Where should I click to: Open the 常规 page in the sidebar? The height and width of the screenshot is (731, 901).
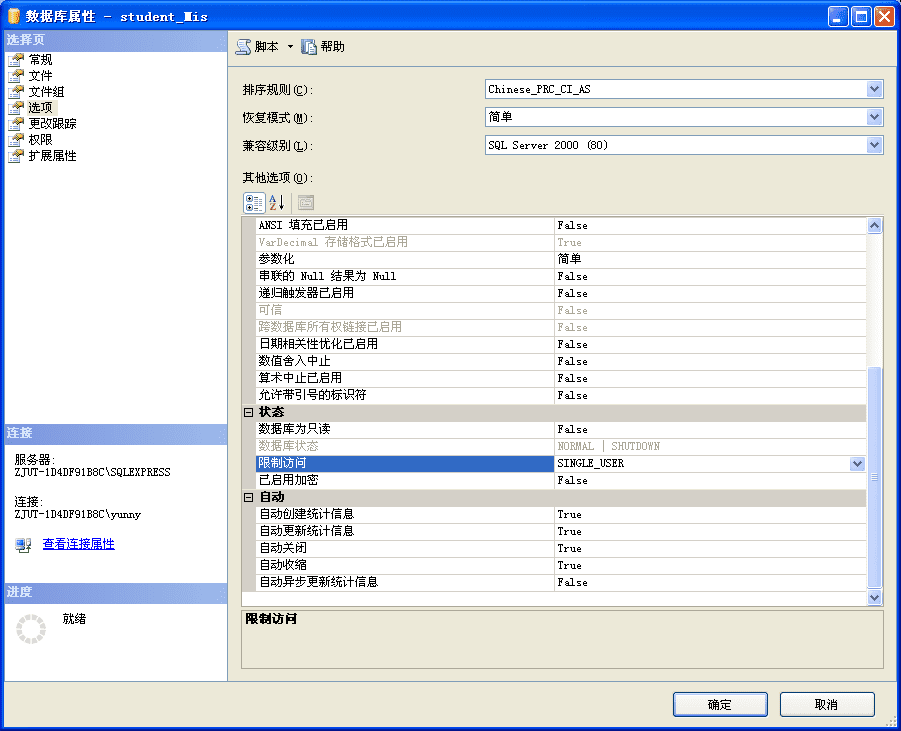(40, 59)
